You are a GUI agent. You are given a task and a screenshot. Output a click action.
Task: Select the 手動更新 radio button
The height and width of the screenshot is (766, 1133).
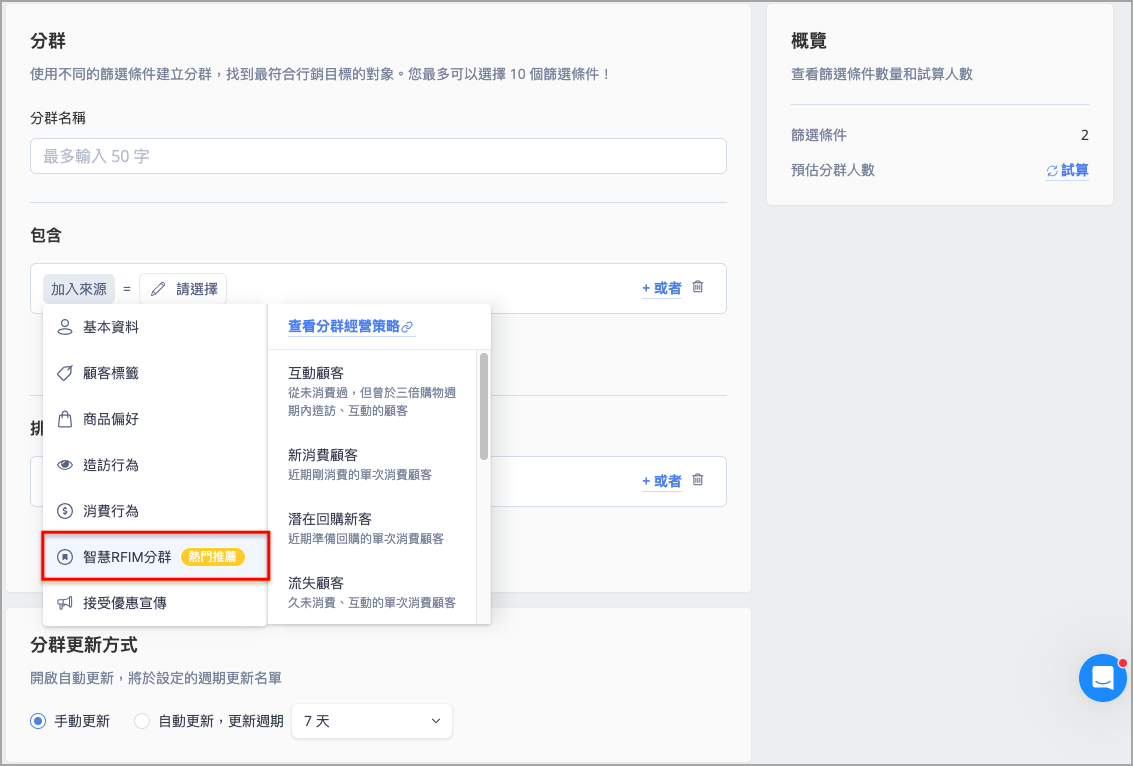coord(38,721)
